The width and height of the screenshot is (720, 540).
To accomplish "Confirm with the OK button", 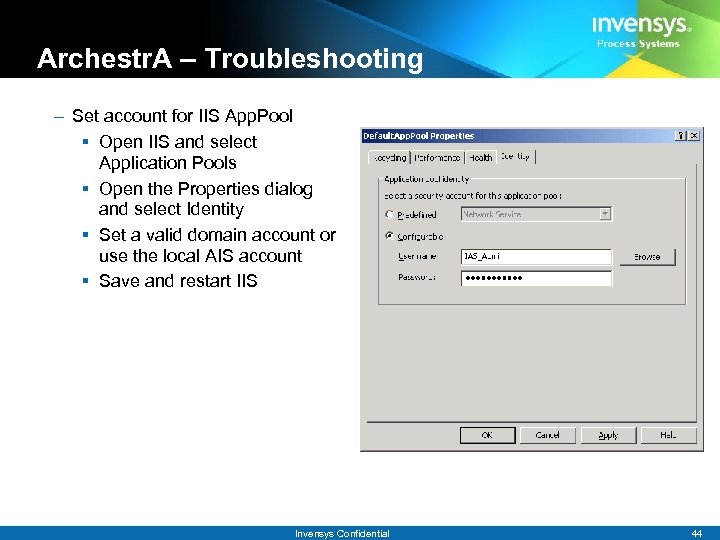I will 487,435.
